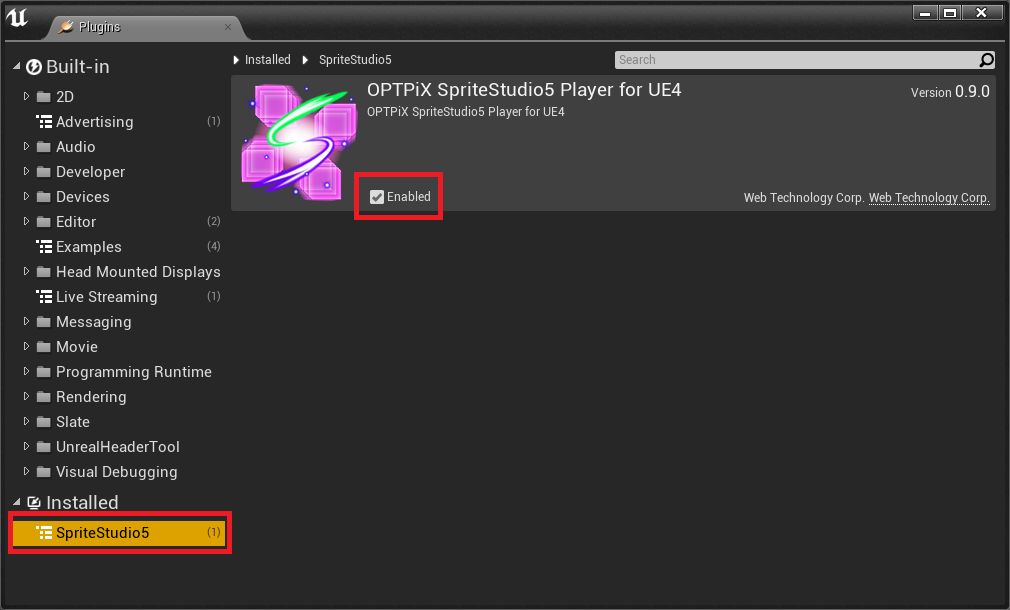Screen dimensions: 1010x610
Task: Click the Version 0.9.0 label
Action: 950,91
